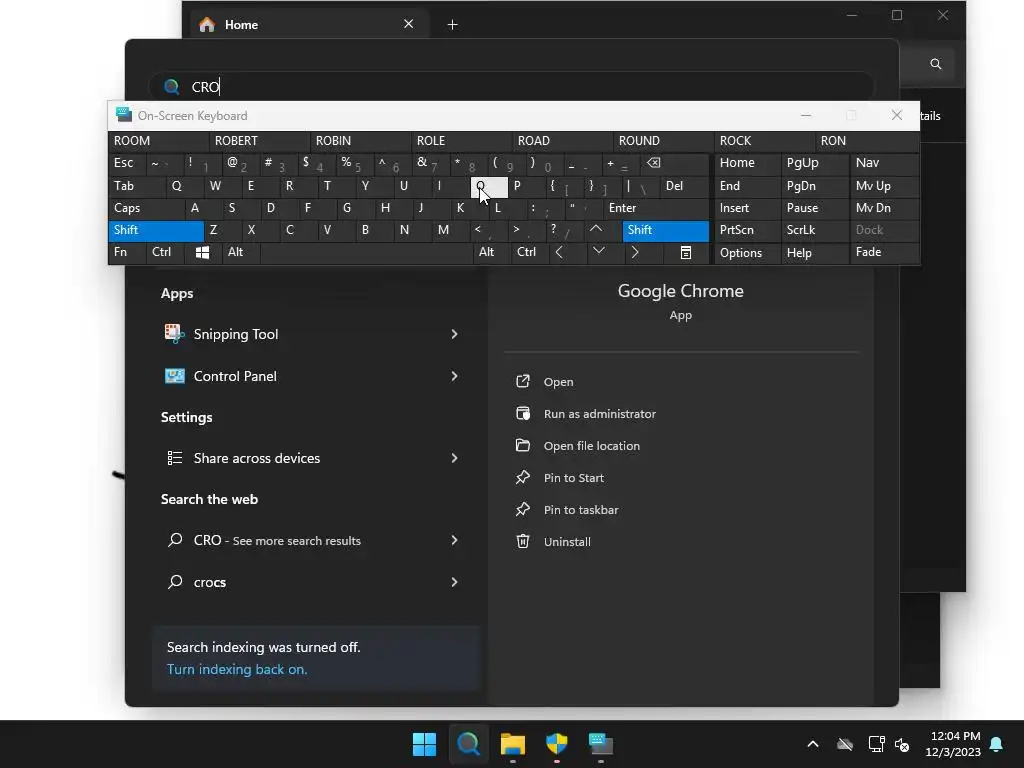Click the Fade key on keyboard
Image resolution: width=1024 pixels, height=768 pixels.
(x=884, y=252)
